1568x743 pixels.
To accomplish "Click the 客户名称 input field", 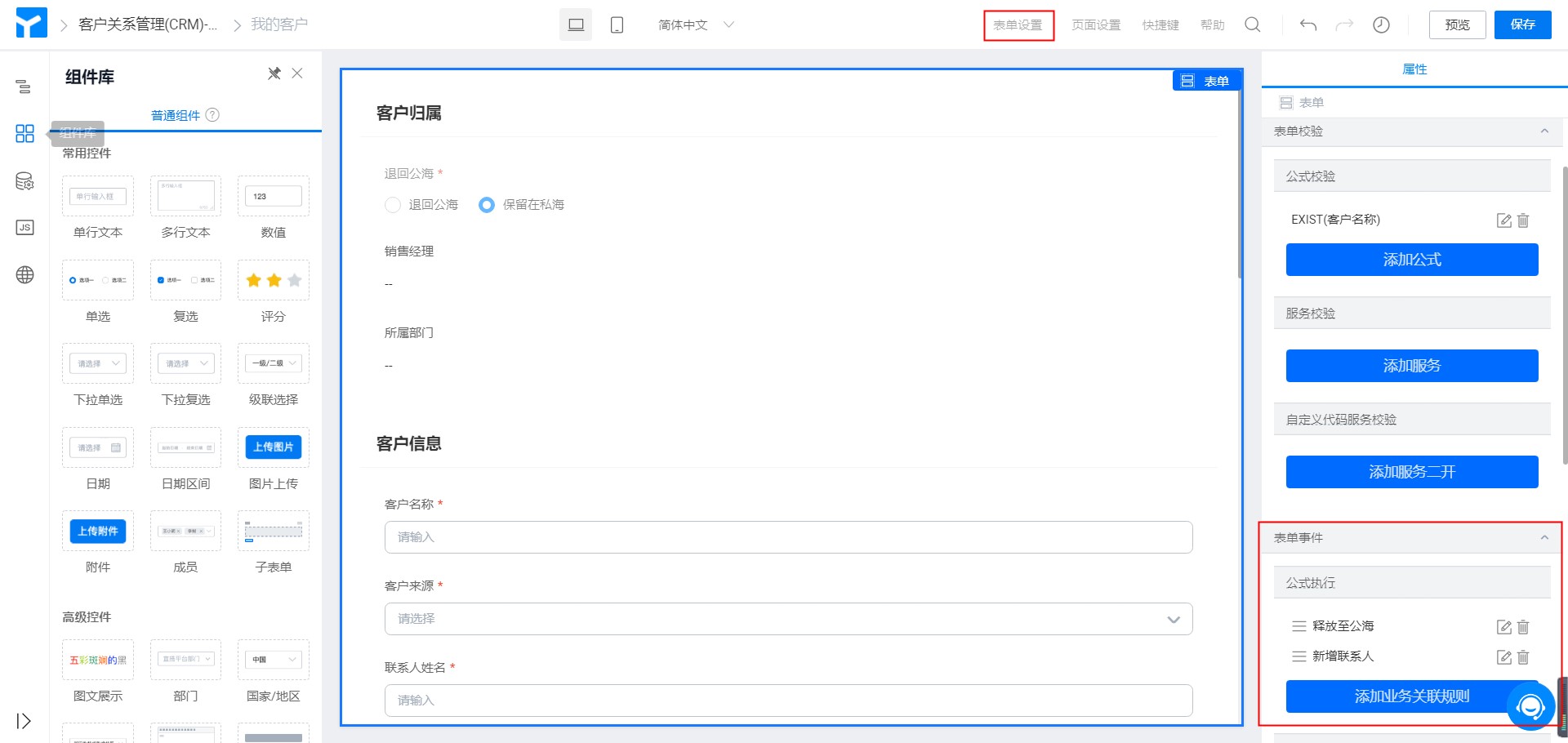I will [788, 537].
